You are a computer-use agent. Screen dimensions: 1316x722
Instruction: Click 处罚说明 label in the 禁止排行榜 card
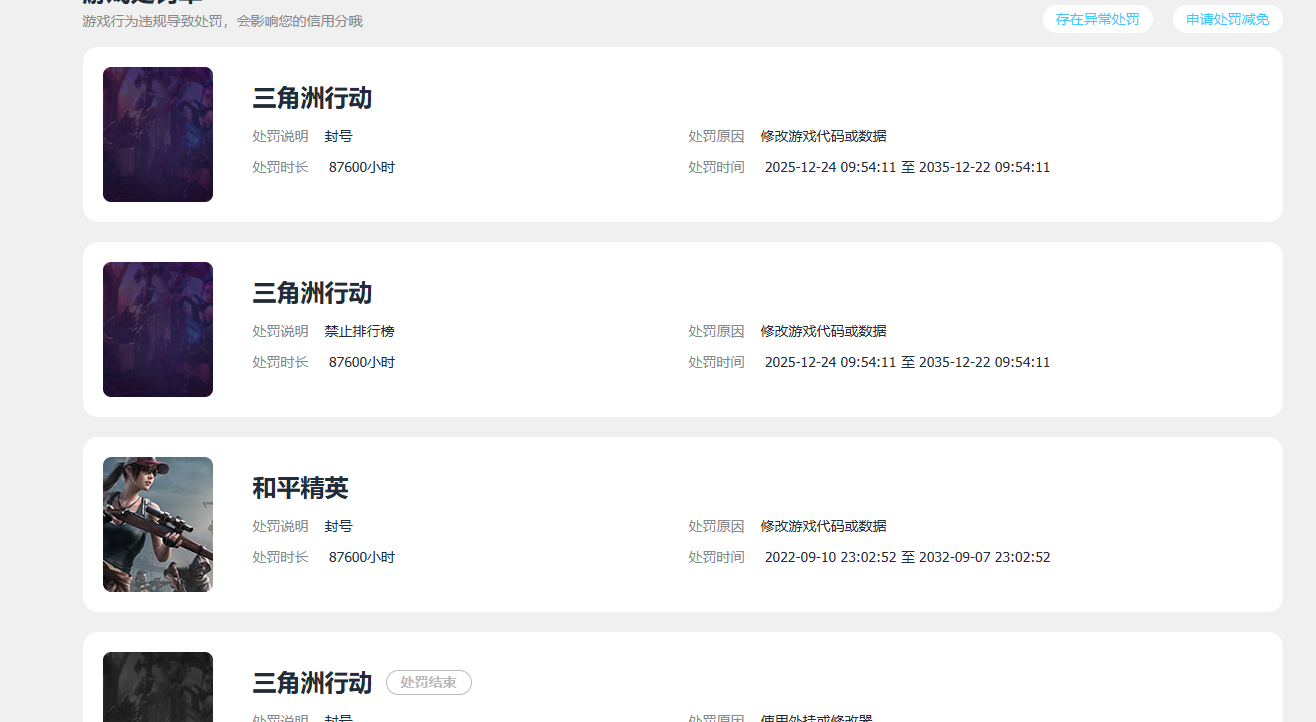click(280, 331)
